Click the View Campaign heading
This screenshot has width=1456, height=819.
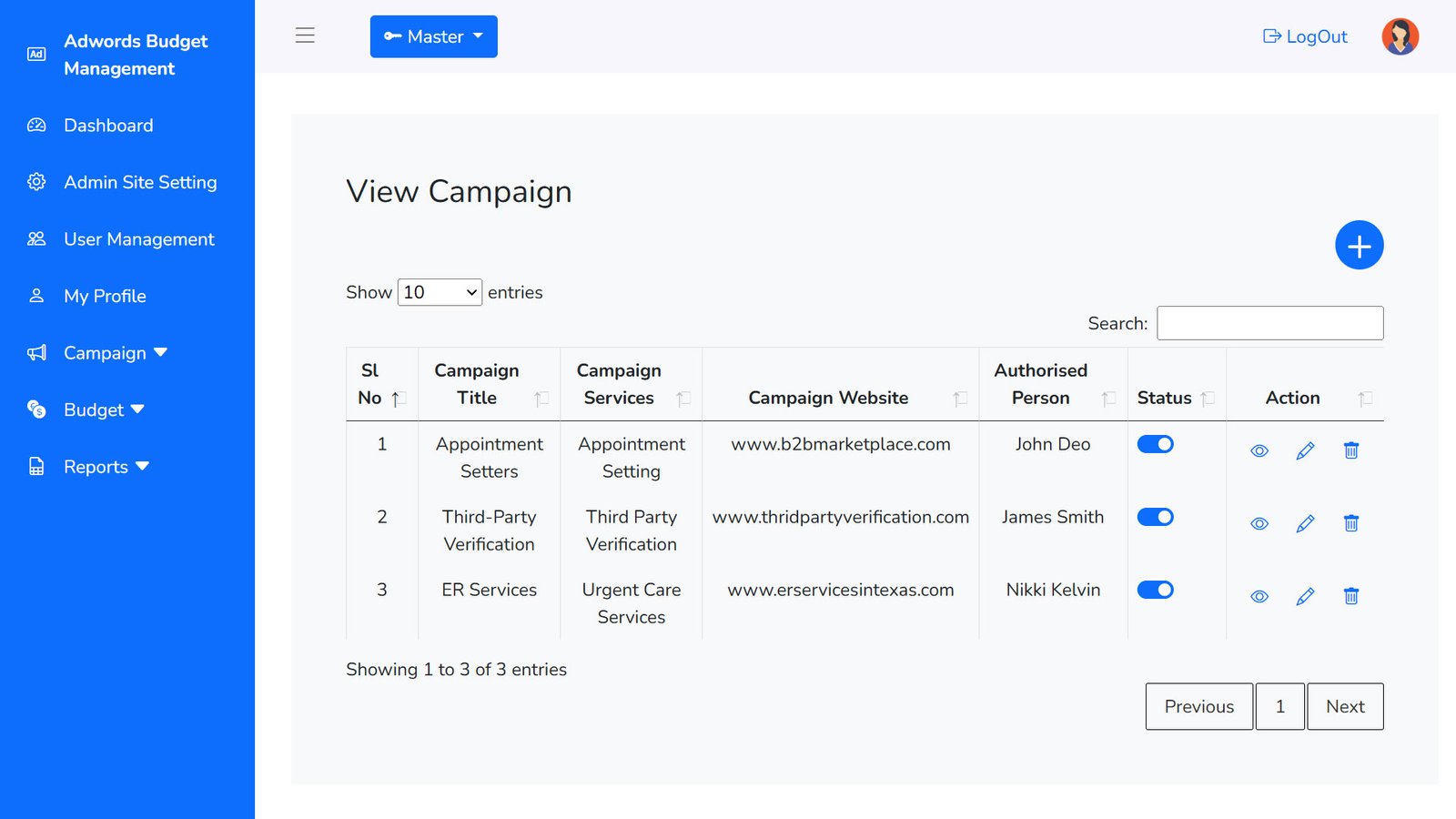[459, 192]
